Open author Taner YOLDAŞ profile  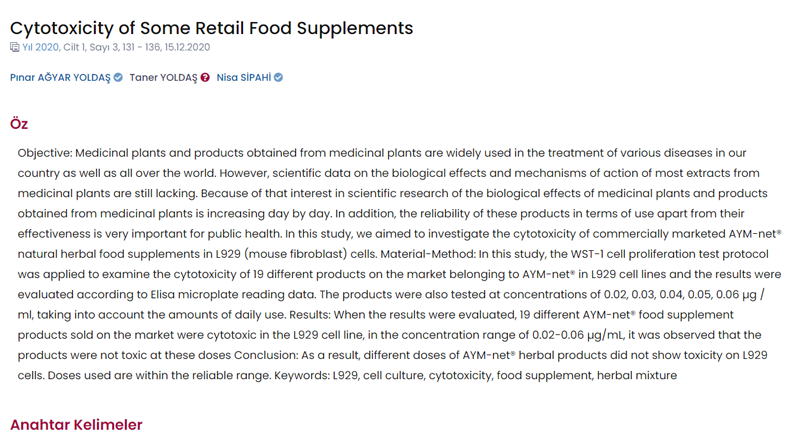[163, 77]
